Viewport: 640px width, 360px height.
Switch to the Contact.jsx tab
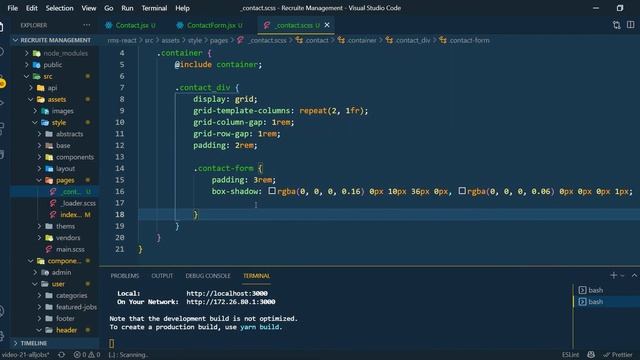click(x=131, y=25)
